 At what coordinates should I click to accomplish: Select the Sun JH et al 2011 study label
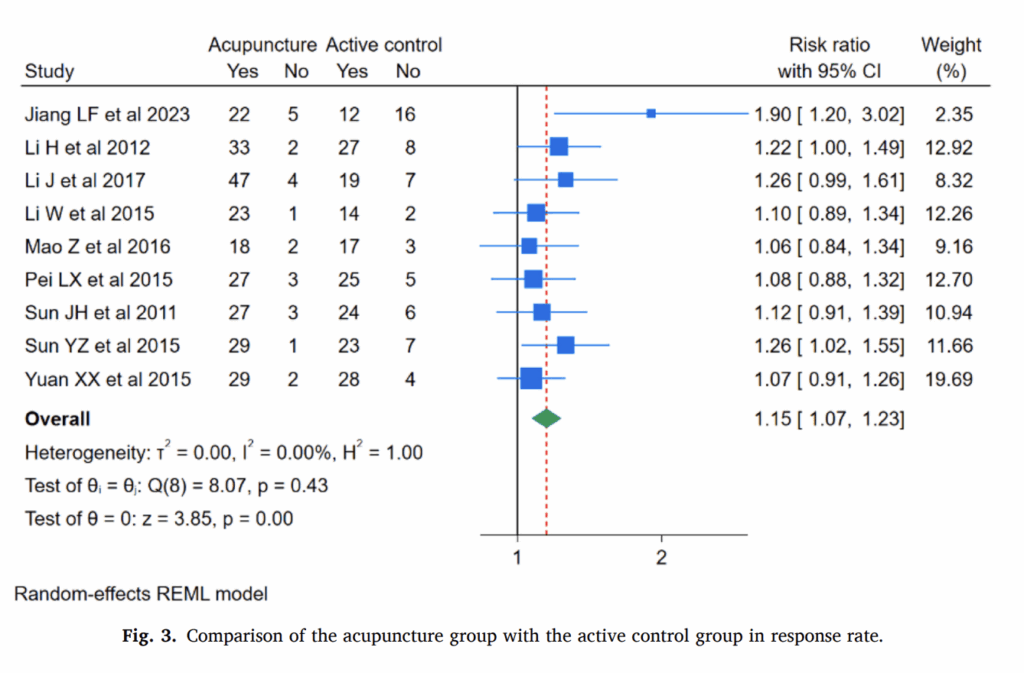(102, 313)
